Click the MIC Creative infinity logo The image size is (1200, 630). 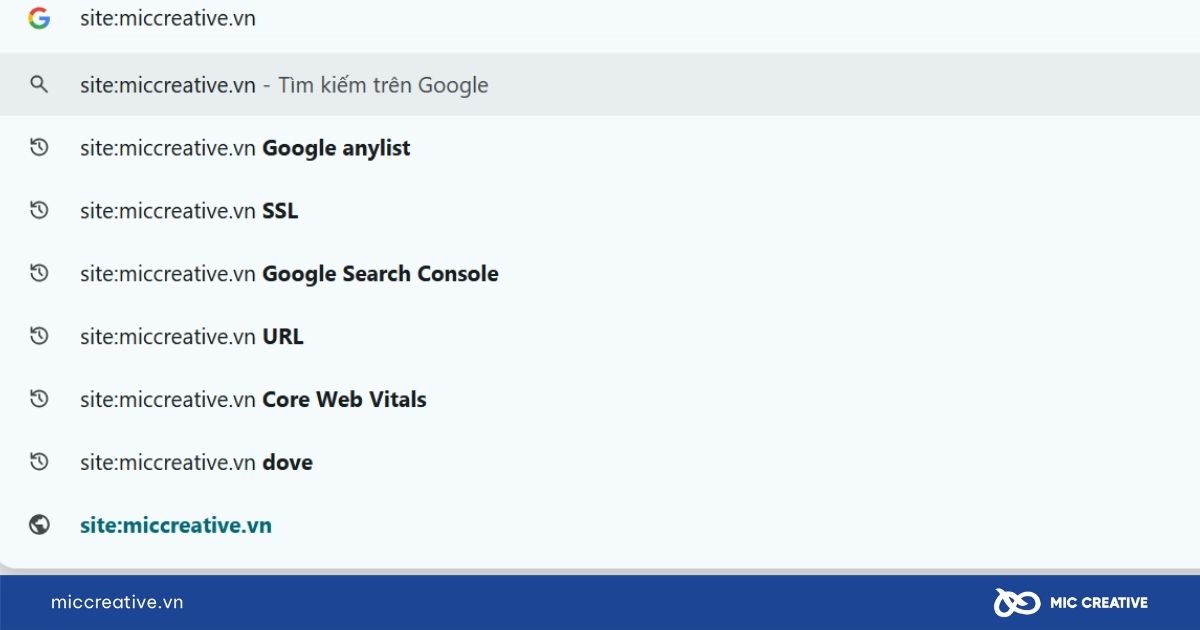[x=1016, y=602]
